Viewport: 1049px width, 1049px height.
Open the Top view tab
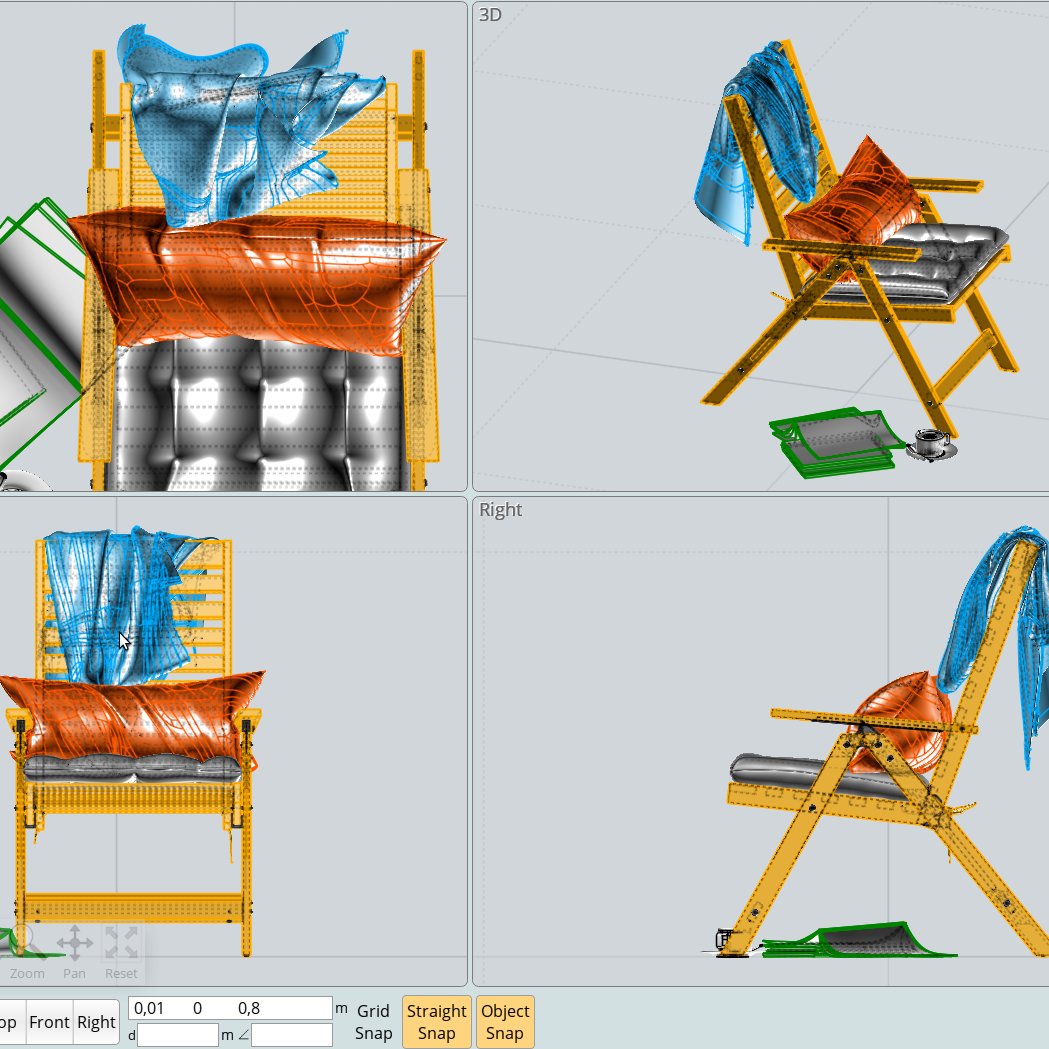(x=8, y=1022)
